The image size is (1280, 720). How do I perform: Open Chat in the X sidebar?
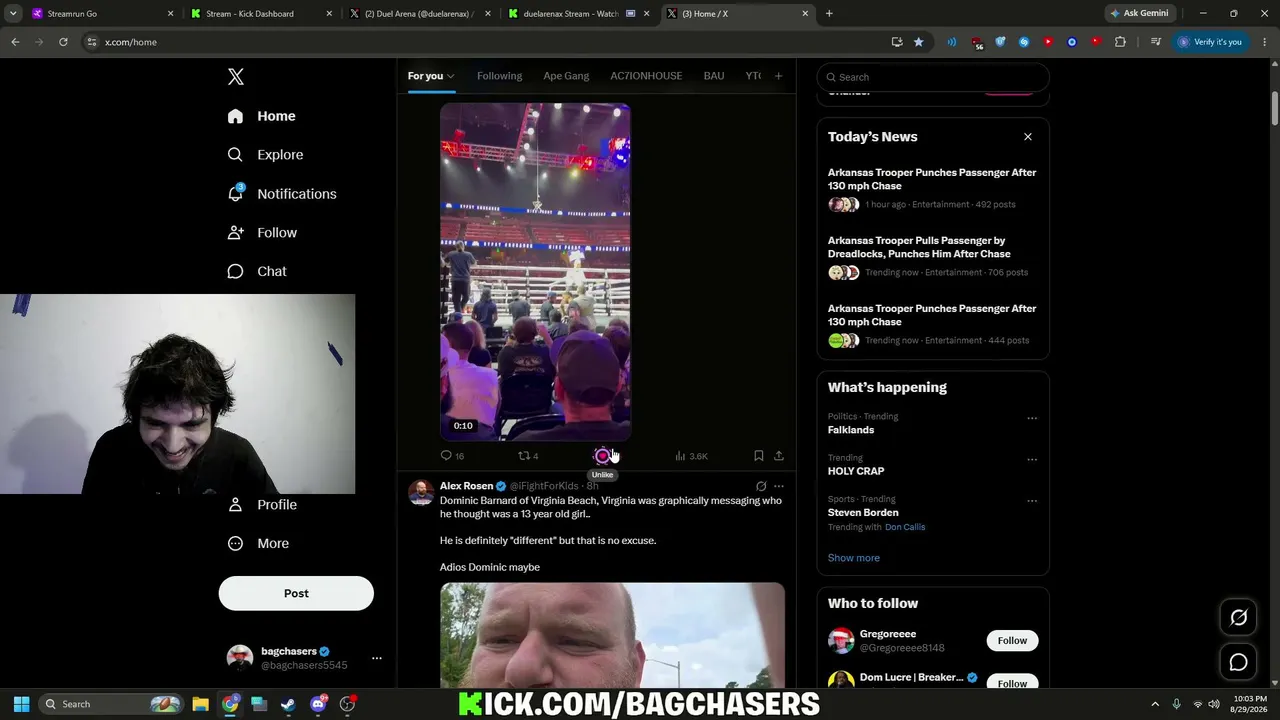tap(257, 272)
